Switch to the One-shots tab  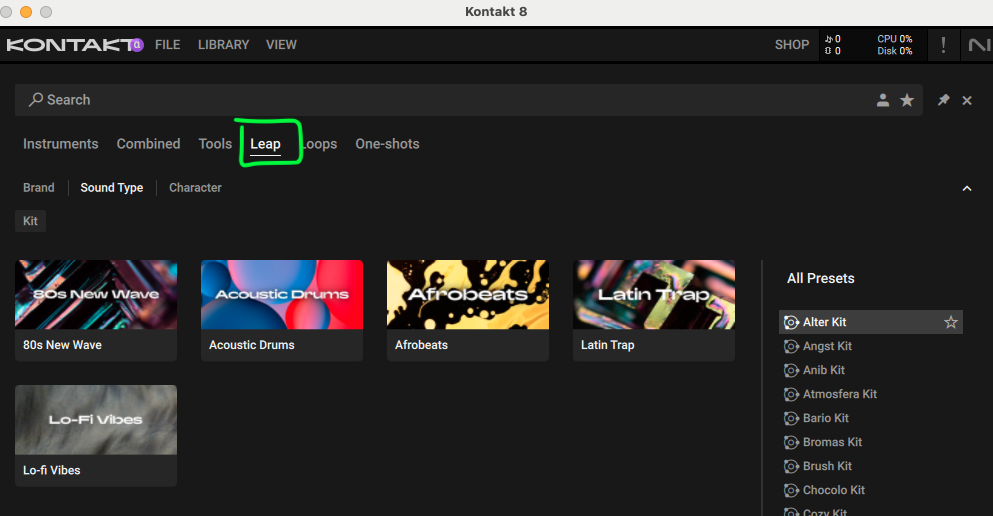point(387,144)
